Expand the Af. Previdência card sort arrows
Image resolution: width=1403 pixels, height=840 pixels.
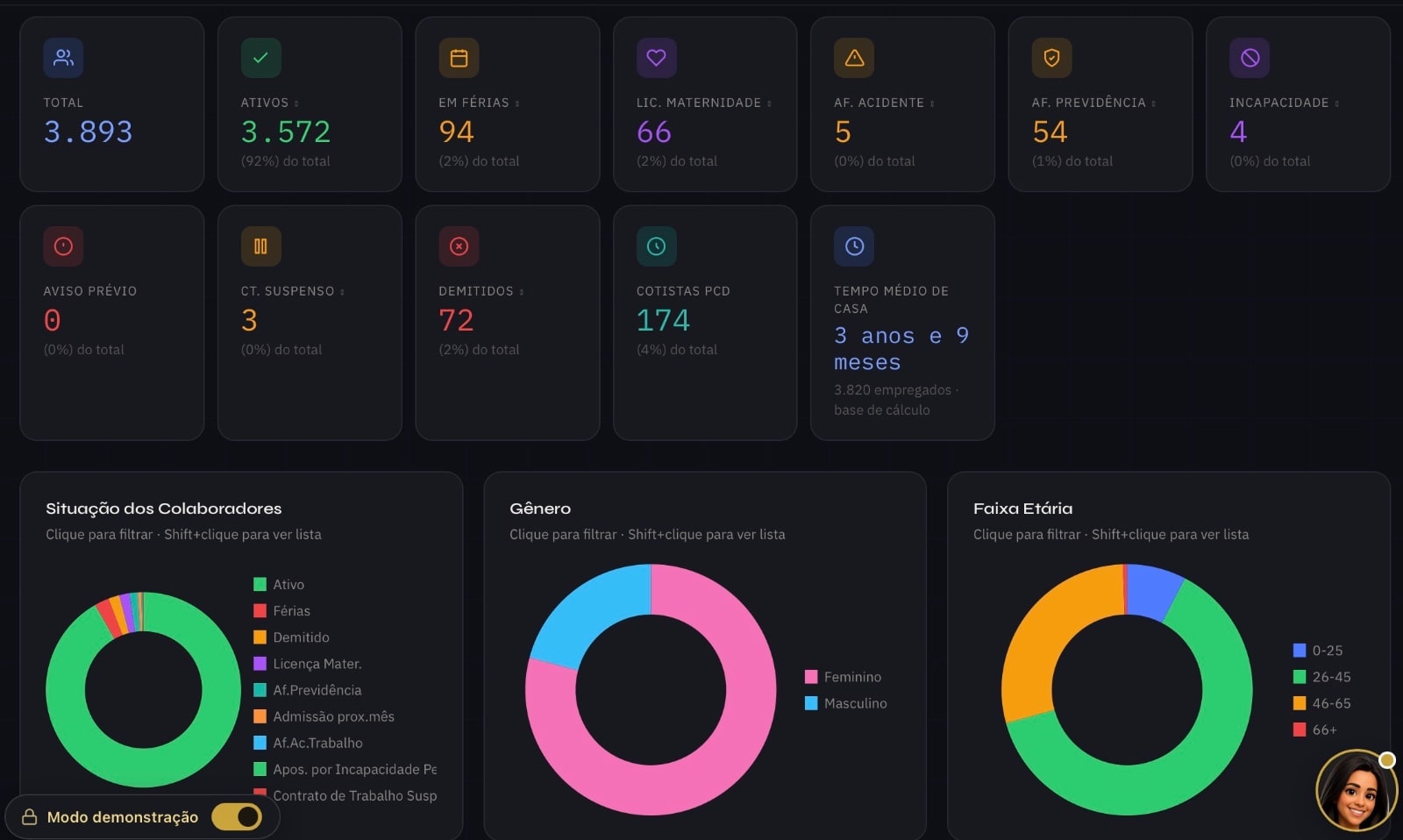(1153, 103)
